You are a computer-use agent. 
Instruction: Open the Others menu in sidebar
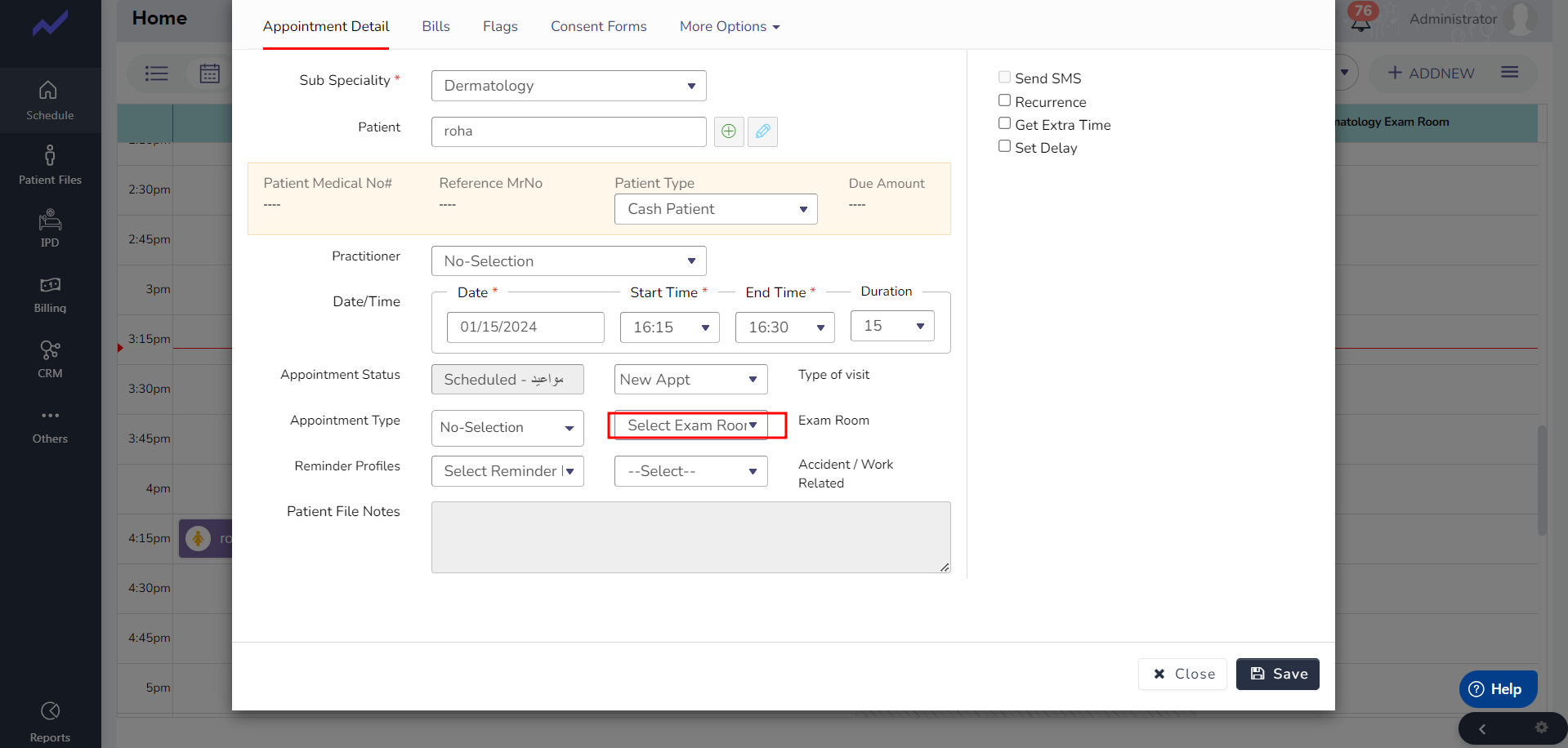50,426
